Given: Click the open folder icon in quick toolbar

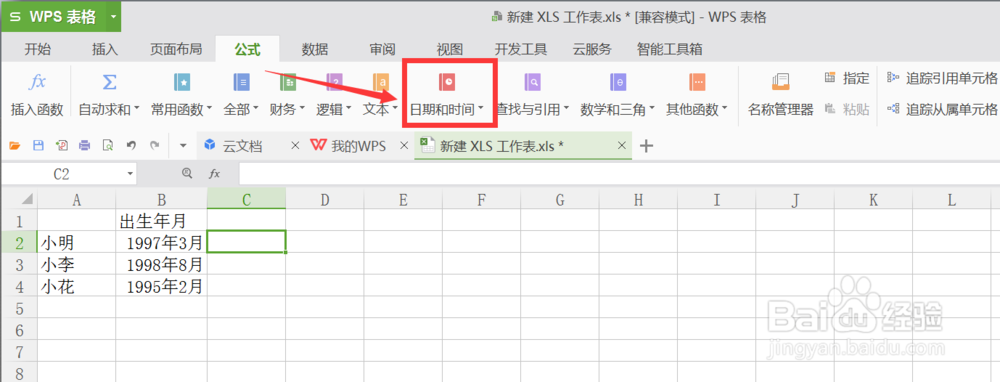Looking at the screenshot, I should [15, 146].
